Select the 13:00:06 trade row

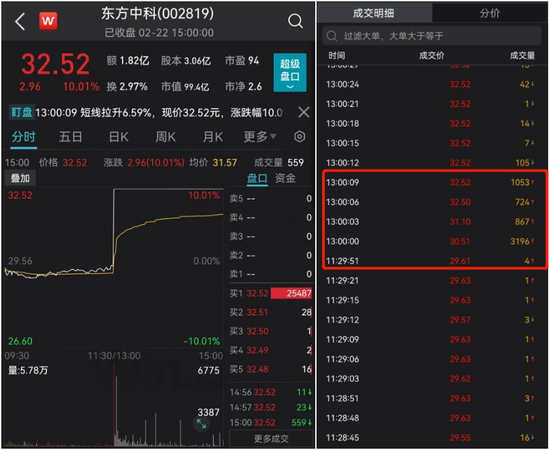coord(432,202)
